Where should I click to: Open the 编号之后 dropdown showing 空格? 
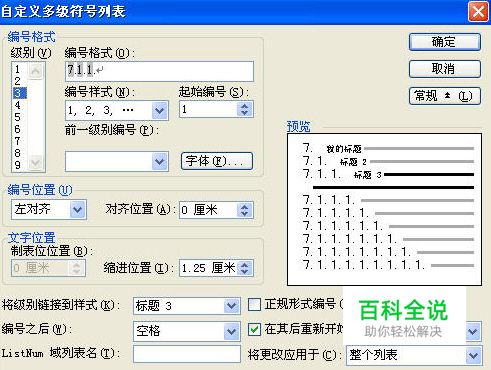231,331
